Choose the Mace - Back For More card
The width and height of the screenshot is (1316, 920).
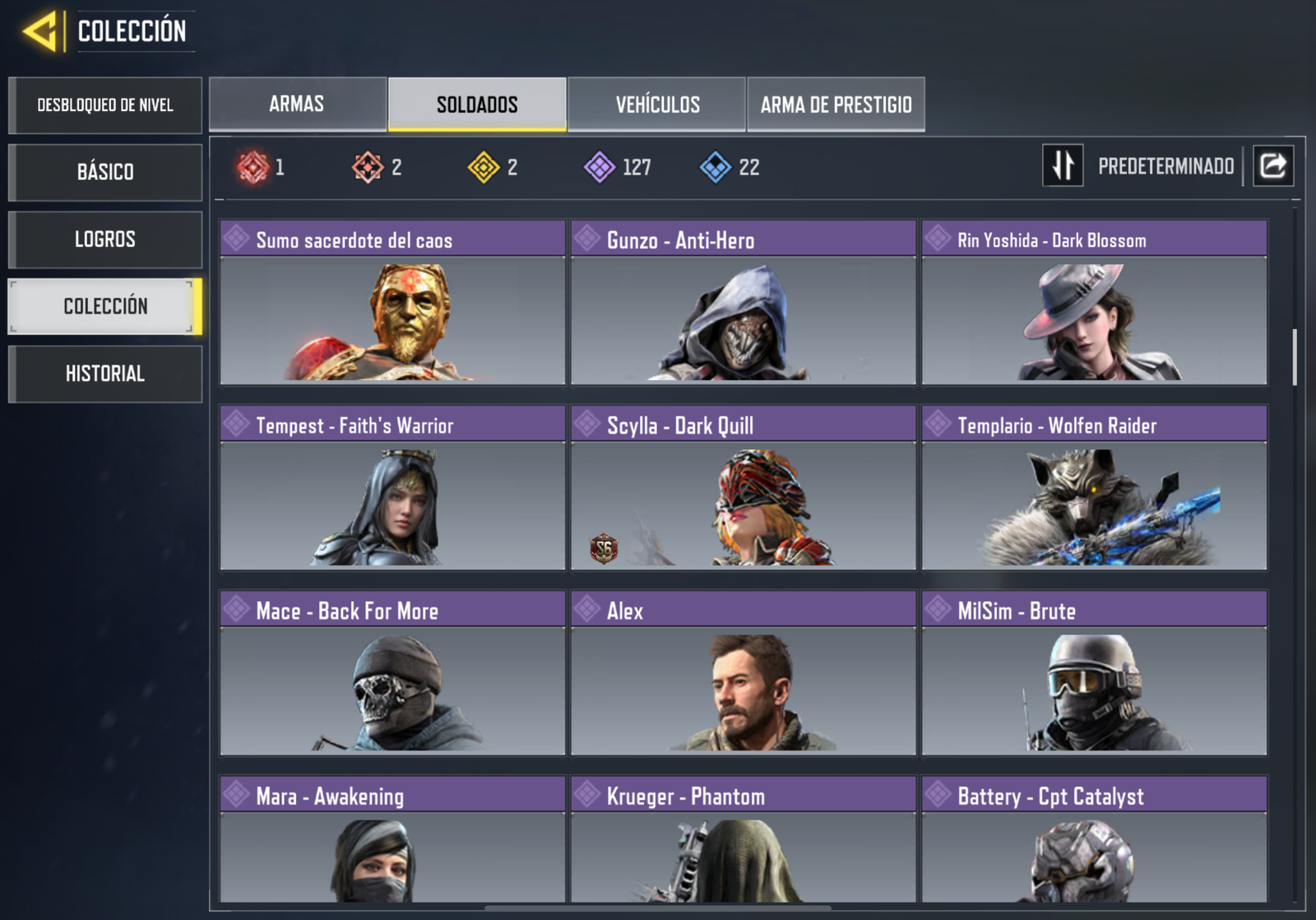(x=392, y=672)
